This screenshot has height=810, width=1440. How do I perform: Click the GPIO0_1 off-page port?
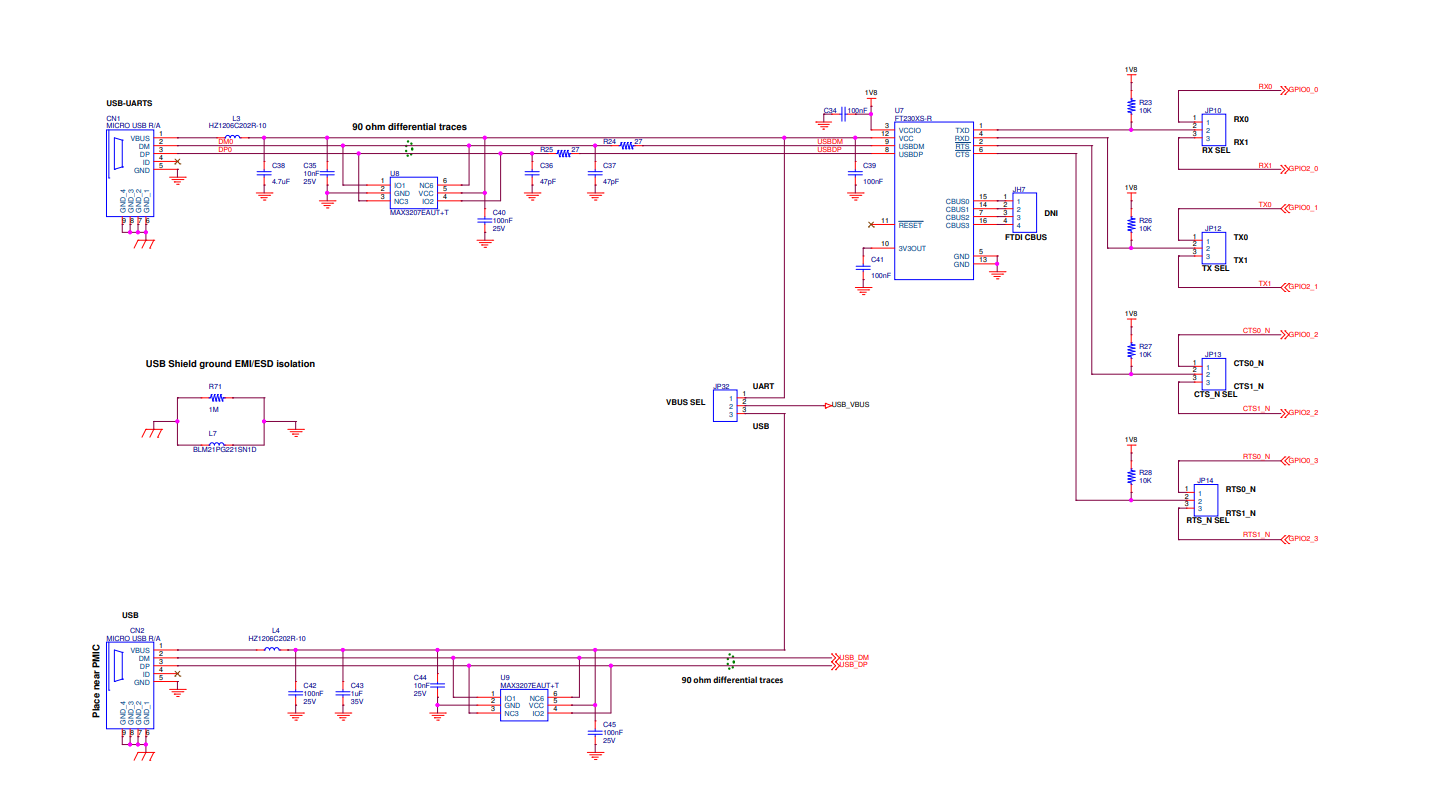pyautogui.click(x=1299, y=208)
